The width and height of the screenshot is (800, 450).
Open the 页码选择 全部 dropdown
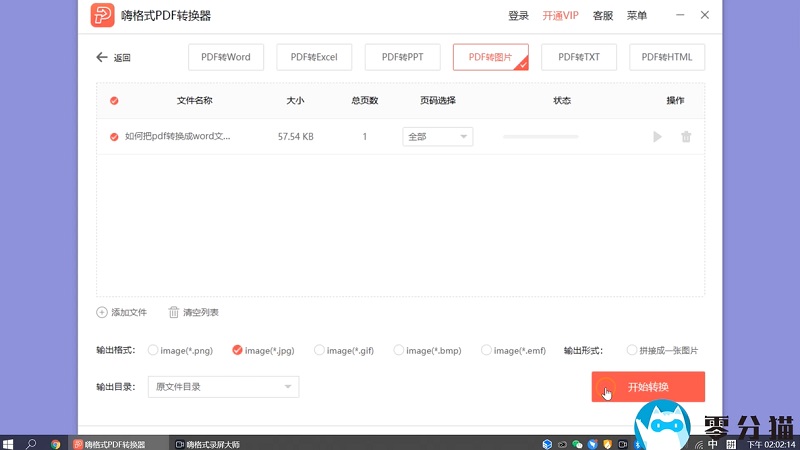[438, 137]
